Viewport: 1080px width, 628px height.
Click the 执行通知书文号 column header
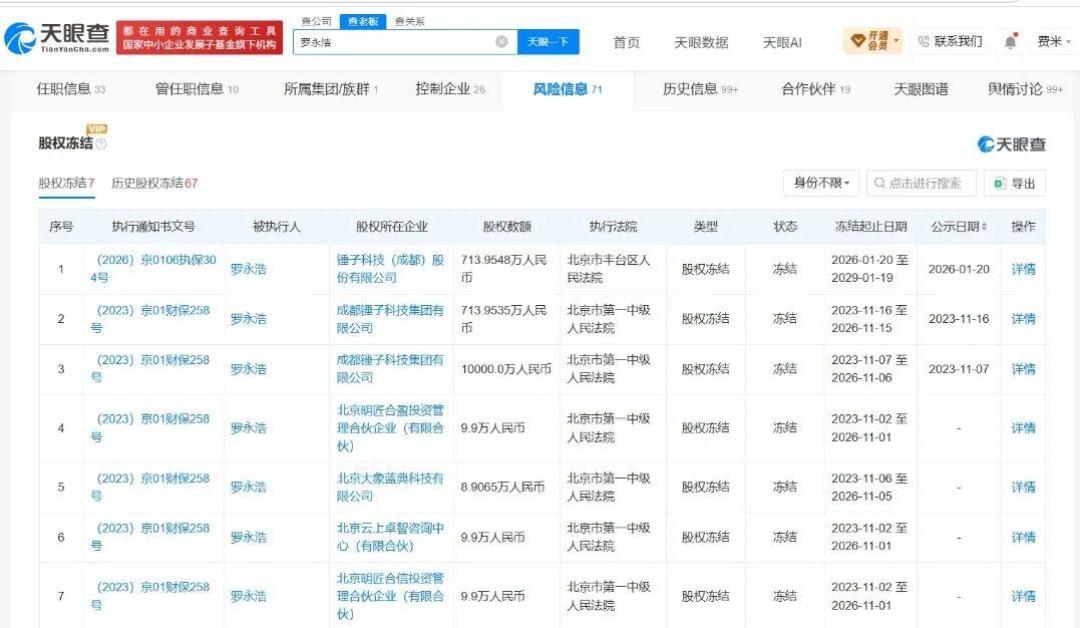click(153, 227)
